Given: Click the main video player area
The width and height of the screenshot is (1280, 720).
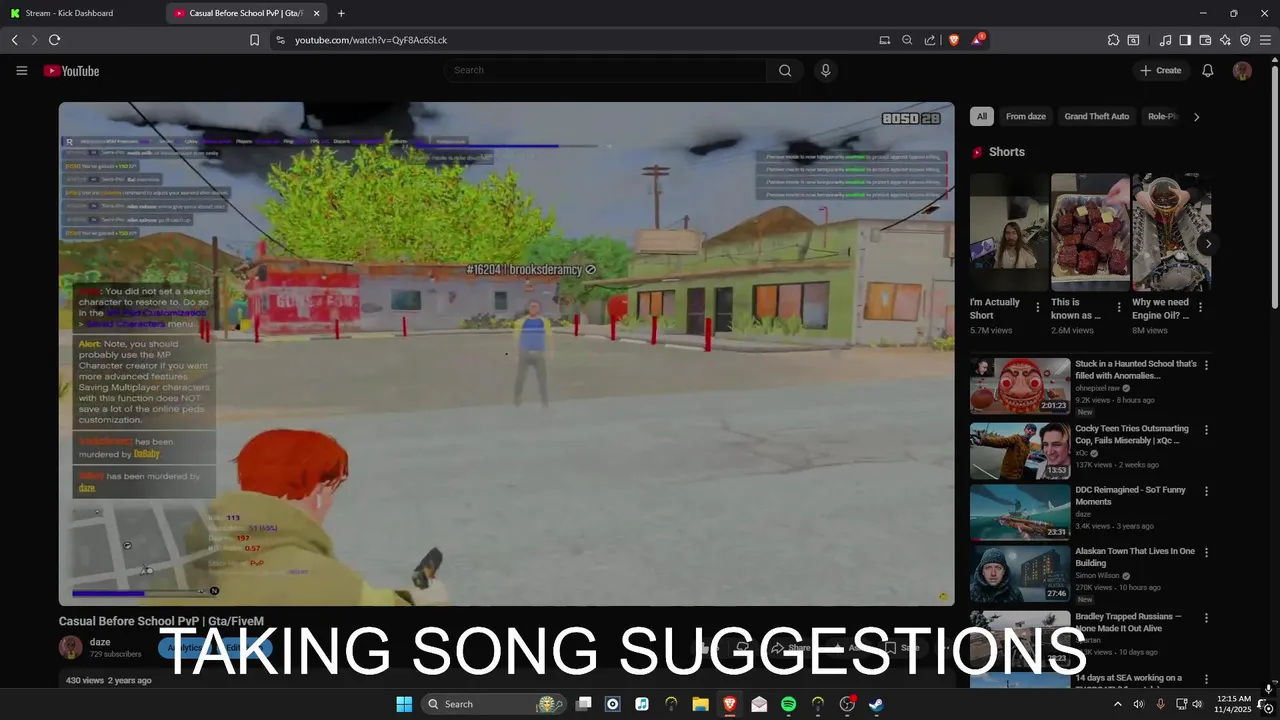Looking at the screenshot, I should click(x=506, y=354).
